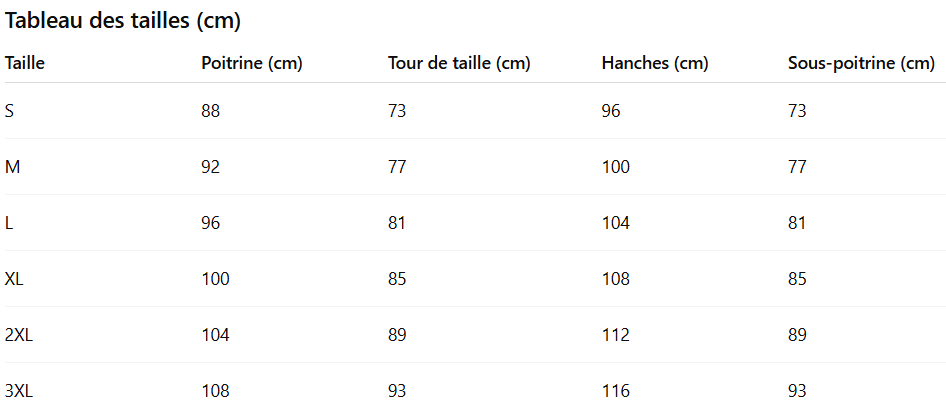Click waist value 81 for size L
This screenshot has width=946, height=412.
397,223
